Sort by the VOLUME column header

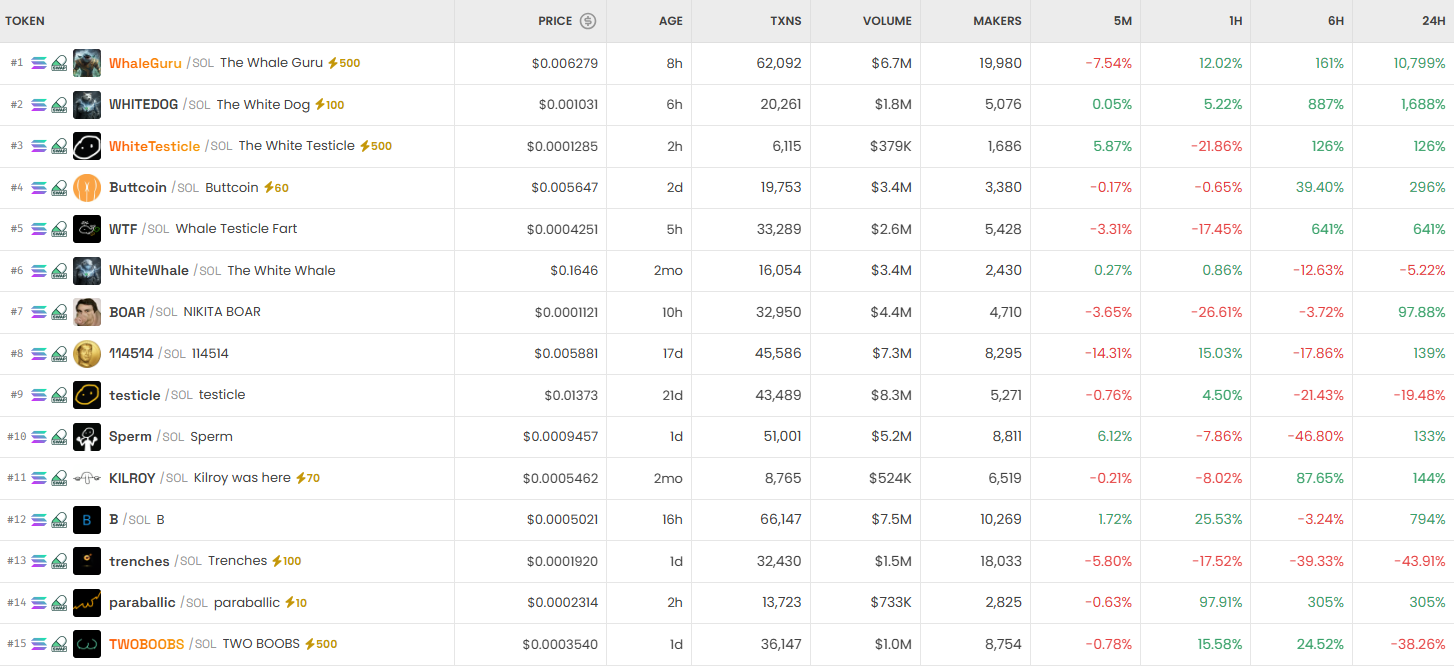[x=887, y=21]
